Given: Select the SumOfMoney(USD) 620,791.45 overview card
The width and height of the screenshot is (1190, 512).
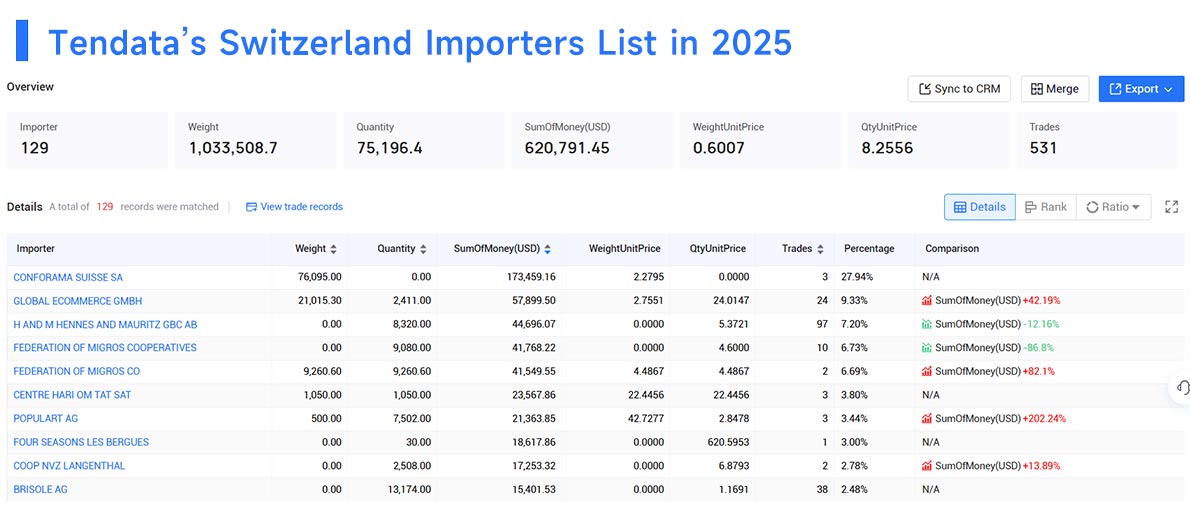Looking at the screenshot, I should click(x=593, y=140).
